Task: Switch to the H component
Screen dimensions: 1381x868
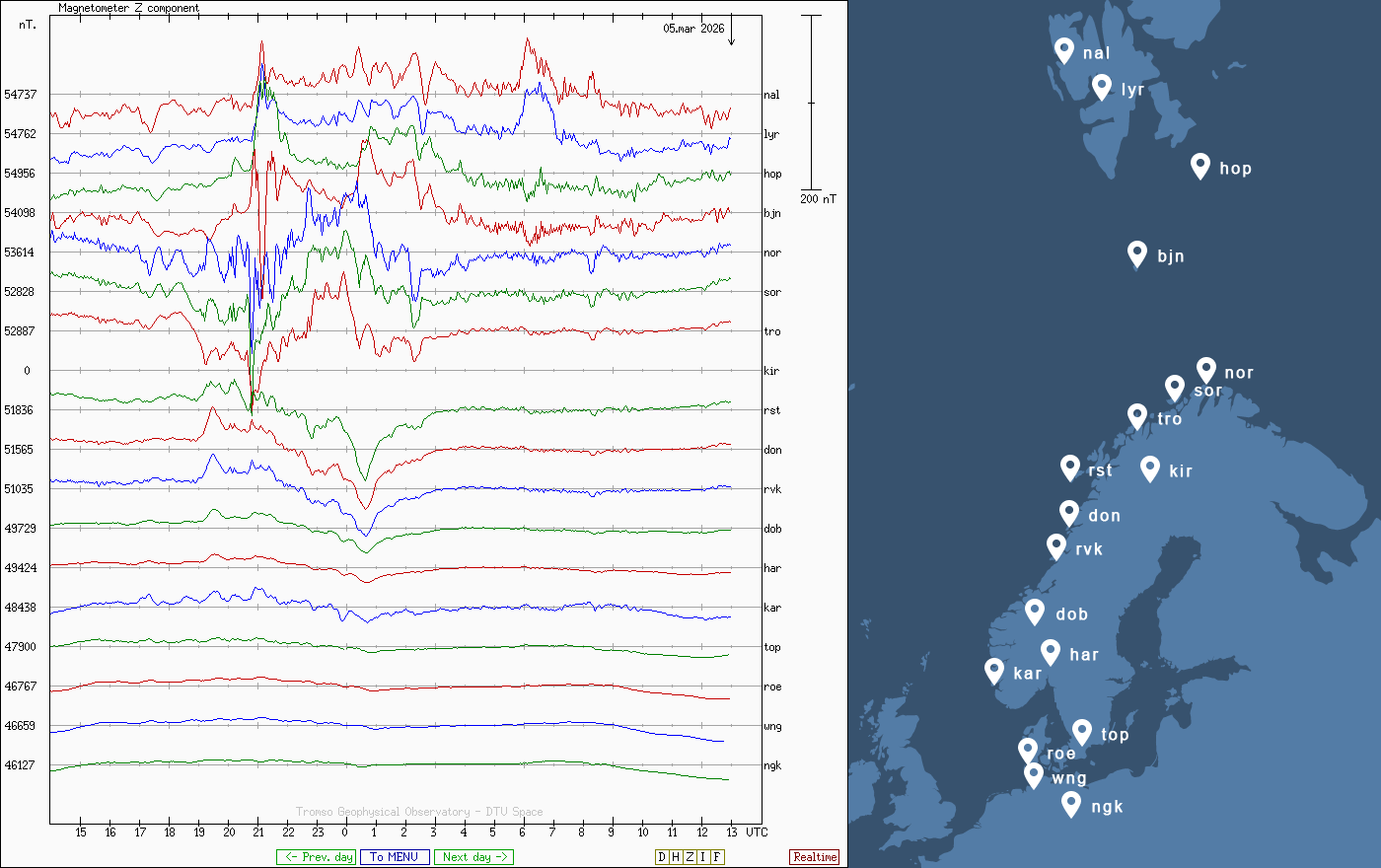Action: click(676, 857)
